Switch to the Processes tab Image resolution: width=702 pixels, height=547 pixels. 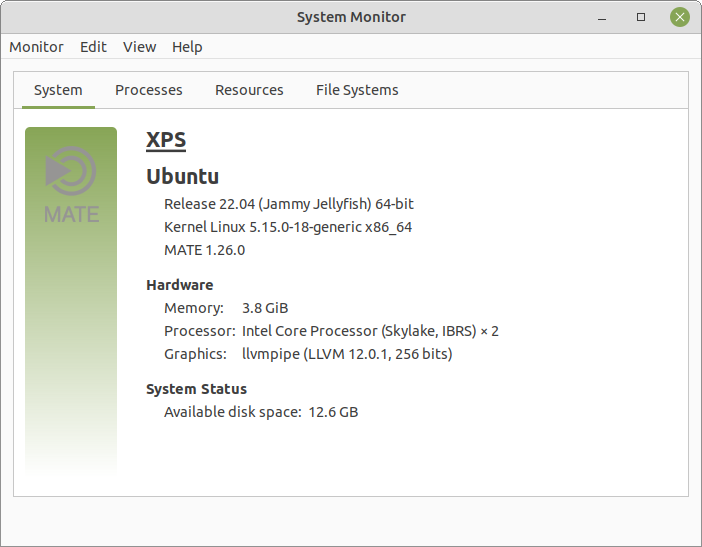[x=149, y=90]
